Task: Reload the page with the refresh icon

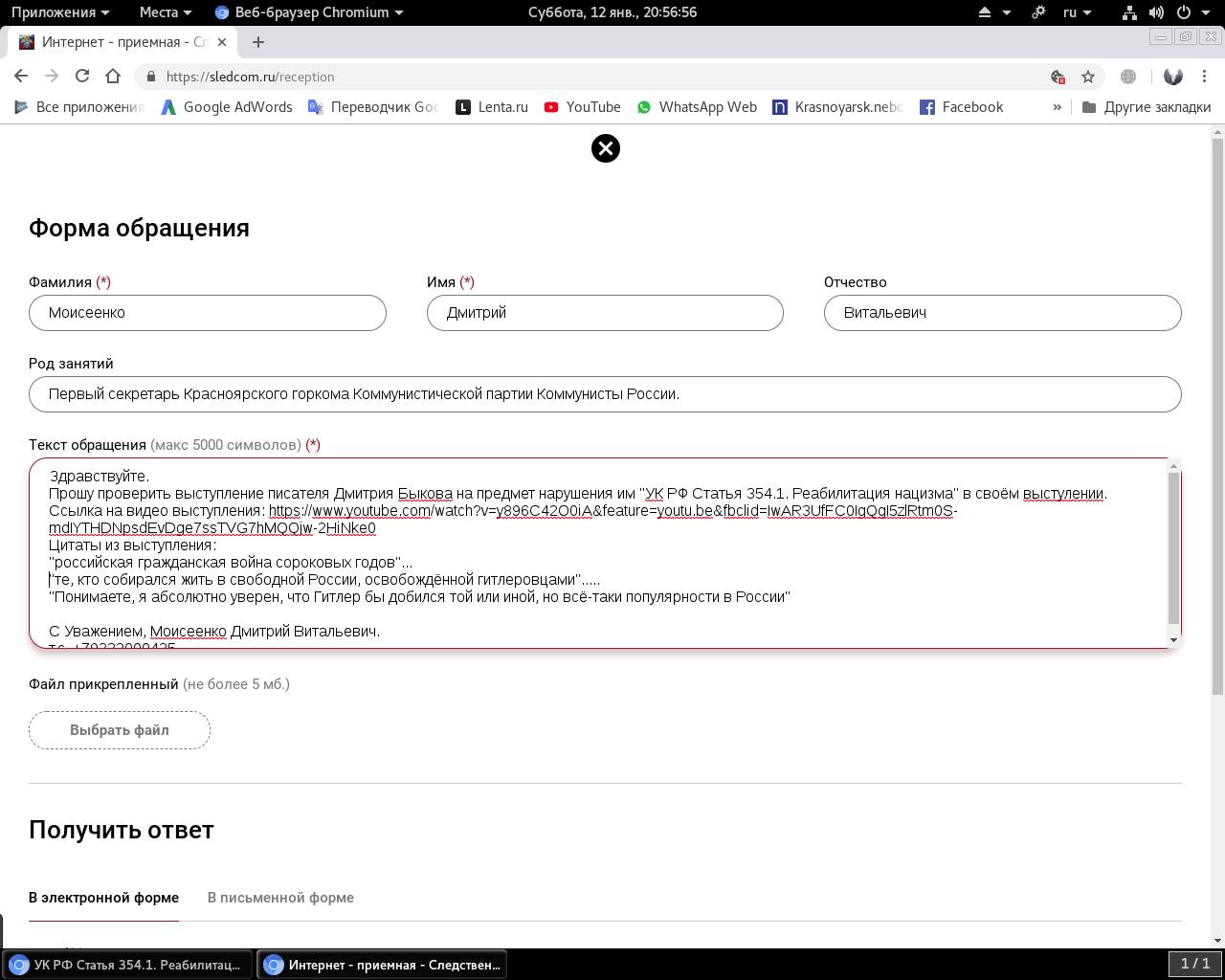Action: click(82, 77)
